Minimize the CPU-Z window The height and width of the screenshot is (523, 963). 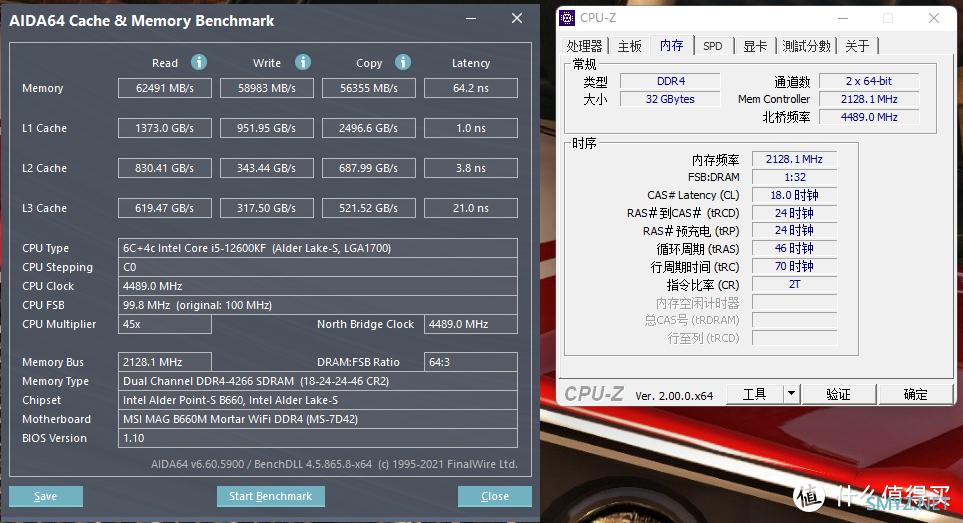click(843, 18)
